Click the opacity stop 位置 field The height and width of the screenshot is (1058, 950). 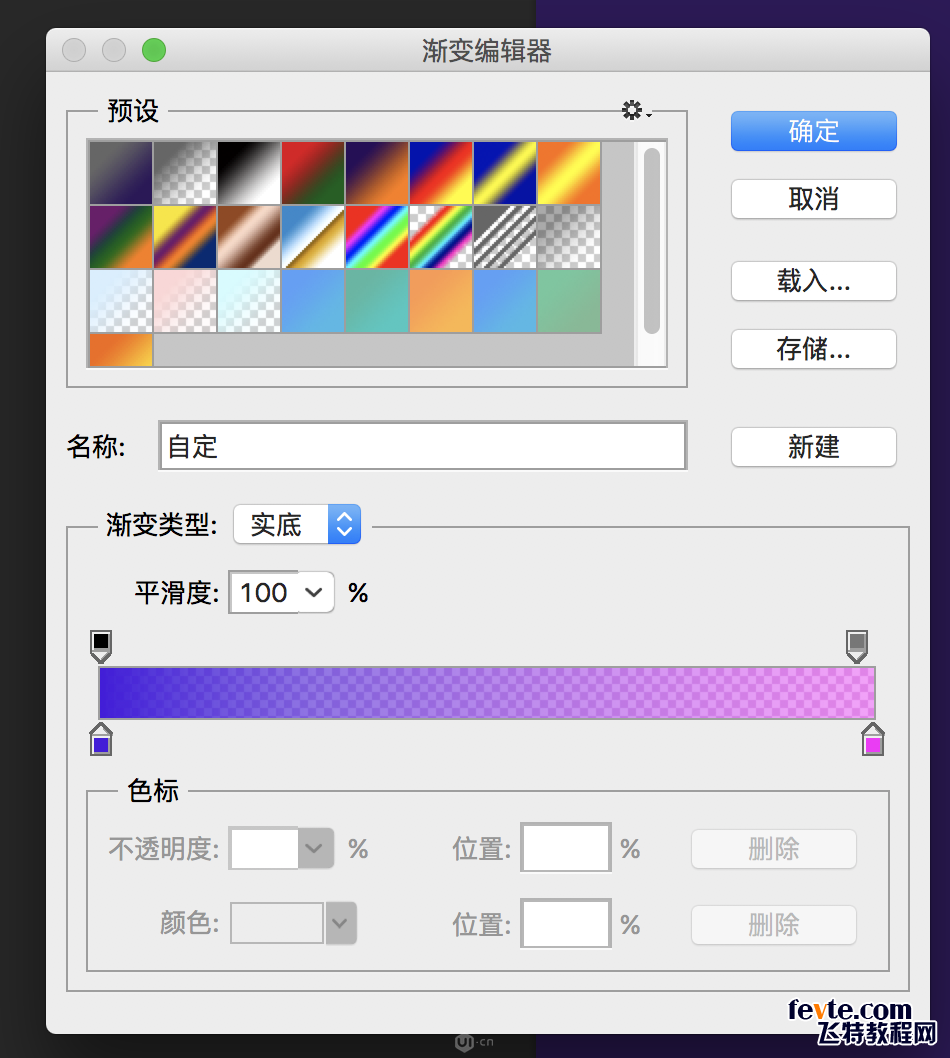click(x=566, y=847)
